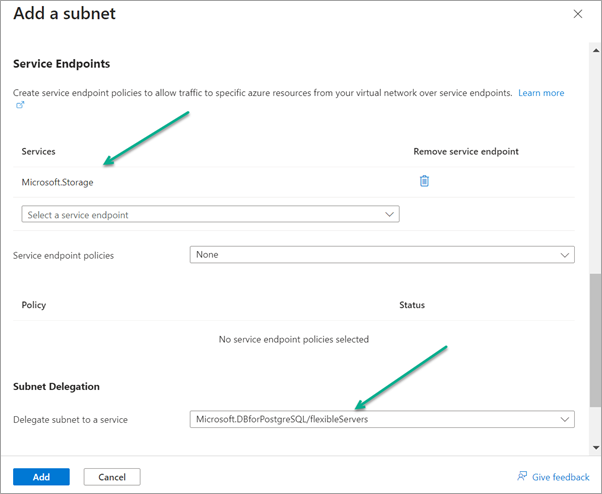
Task: Open the external link icon below the description
Action: 20,105
